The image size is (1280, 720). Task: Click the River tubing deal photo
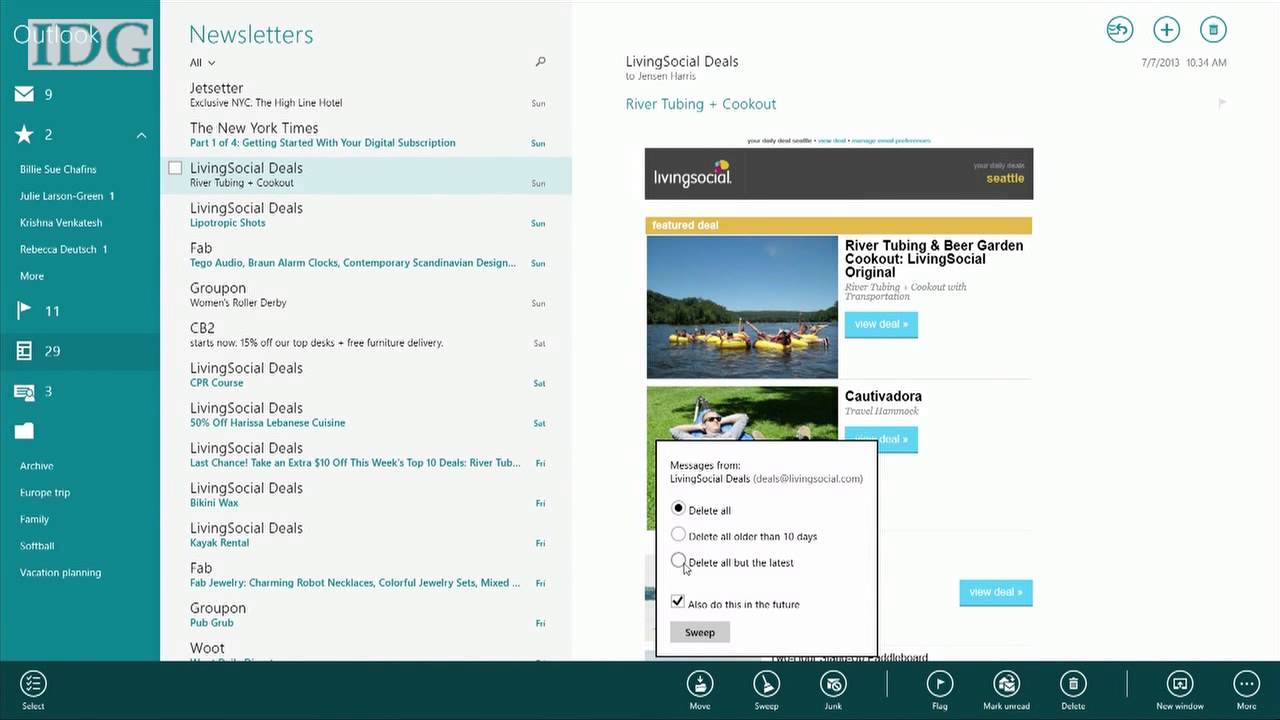(x=742, y=307)
